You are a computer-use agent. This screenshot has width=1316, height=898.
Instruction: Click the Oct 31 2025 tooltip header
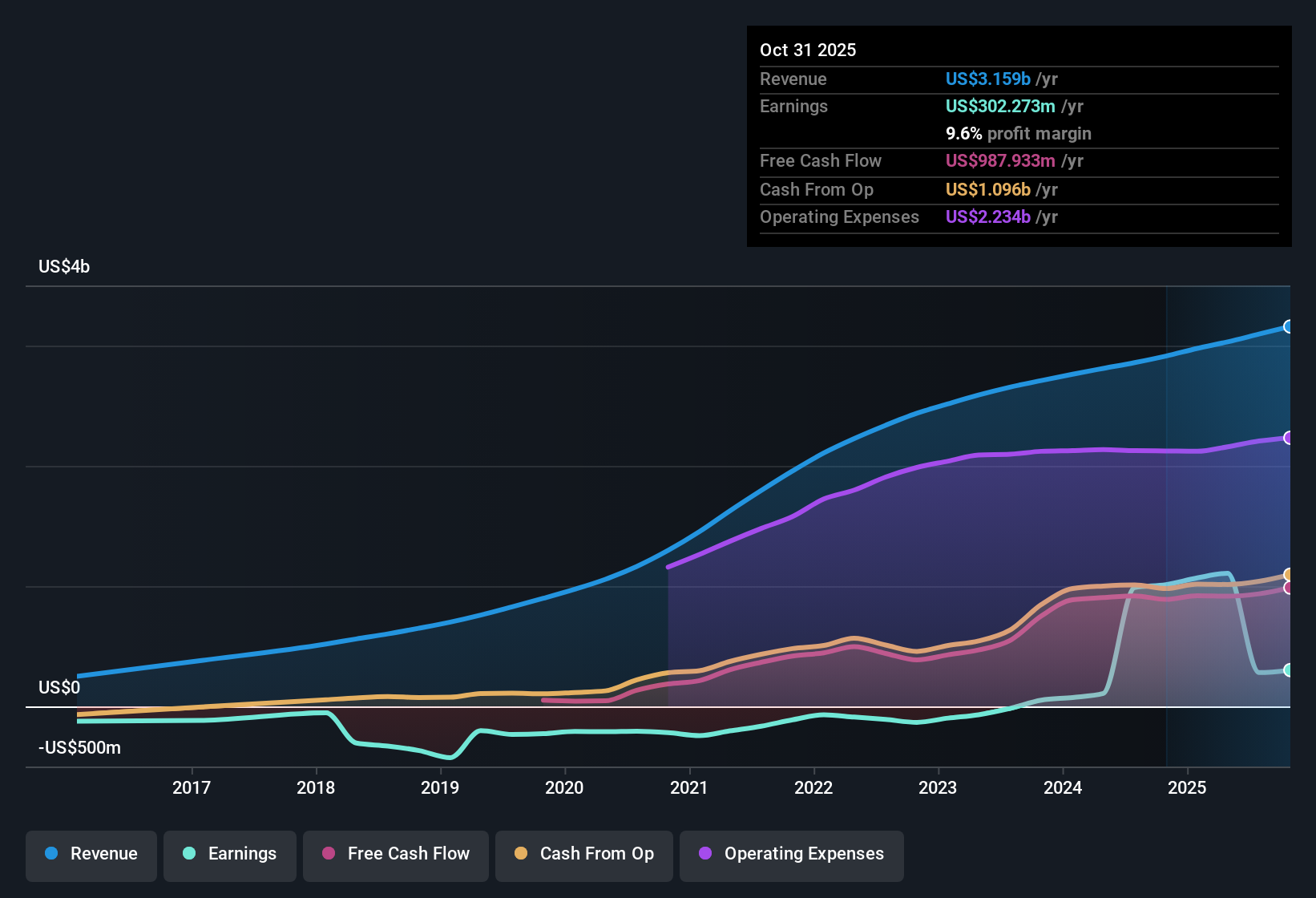click(x=808, y=50)
